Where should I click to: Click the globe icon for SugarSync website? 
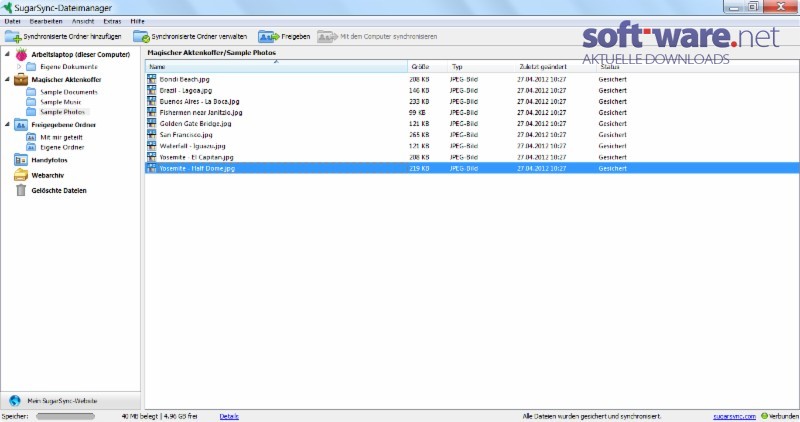[x=15, y=401]
